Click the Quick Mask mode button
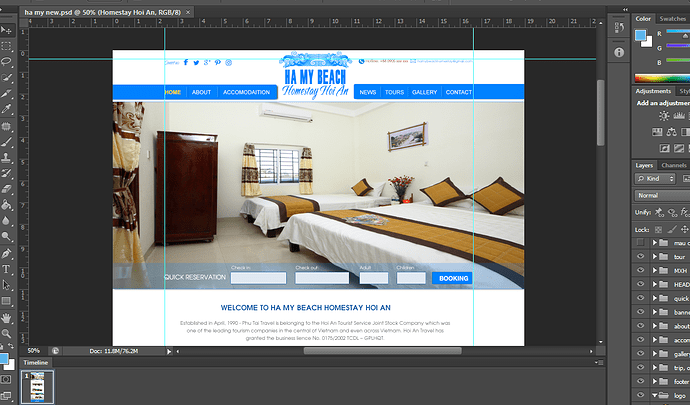The width and height of the screenshot is (690, 405). [7, 380]
